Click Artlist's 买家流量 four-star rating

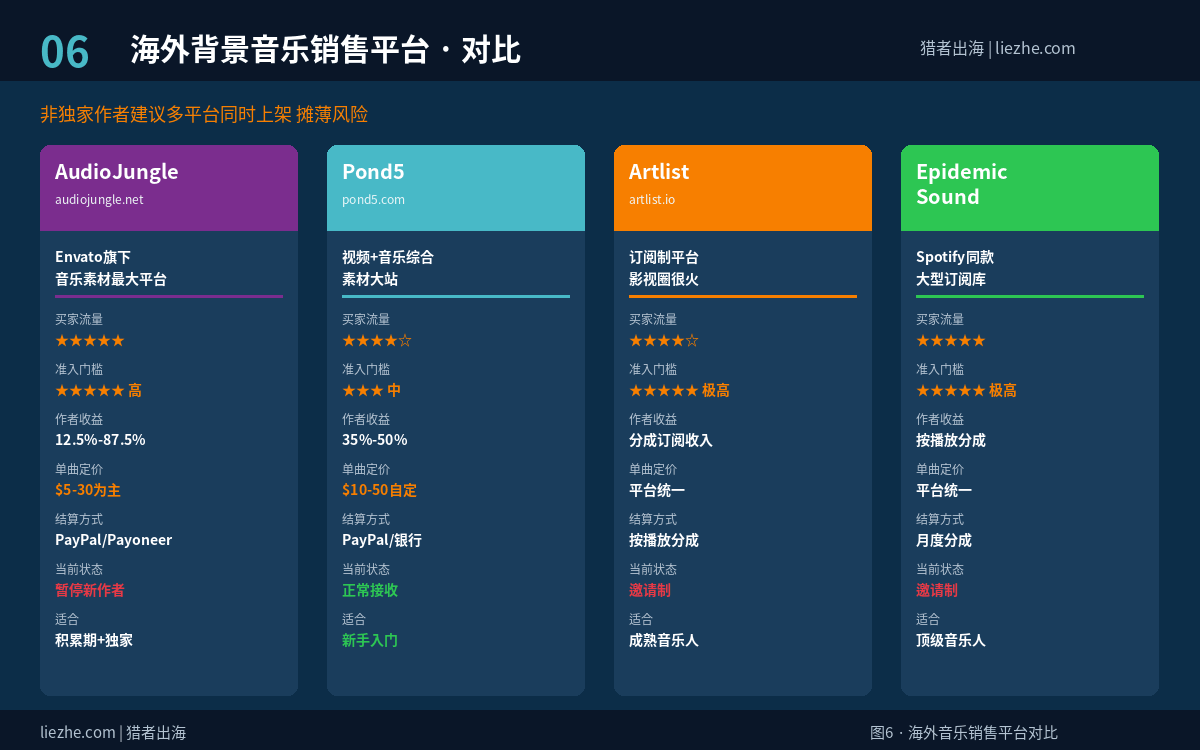coord(664,340)
